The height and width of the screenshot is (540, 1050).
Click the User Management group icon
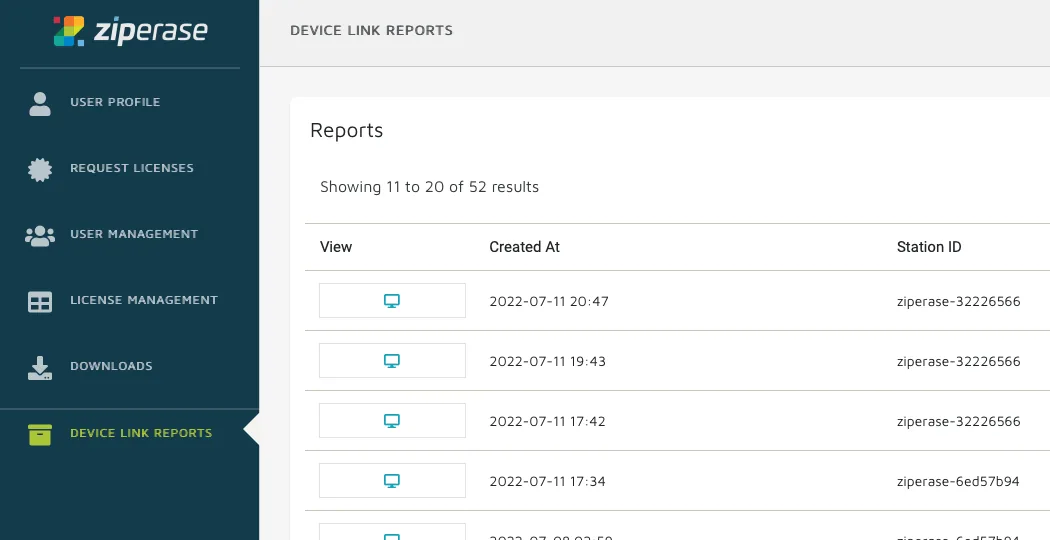(40, 236)
